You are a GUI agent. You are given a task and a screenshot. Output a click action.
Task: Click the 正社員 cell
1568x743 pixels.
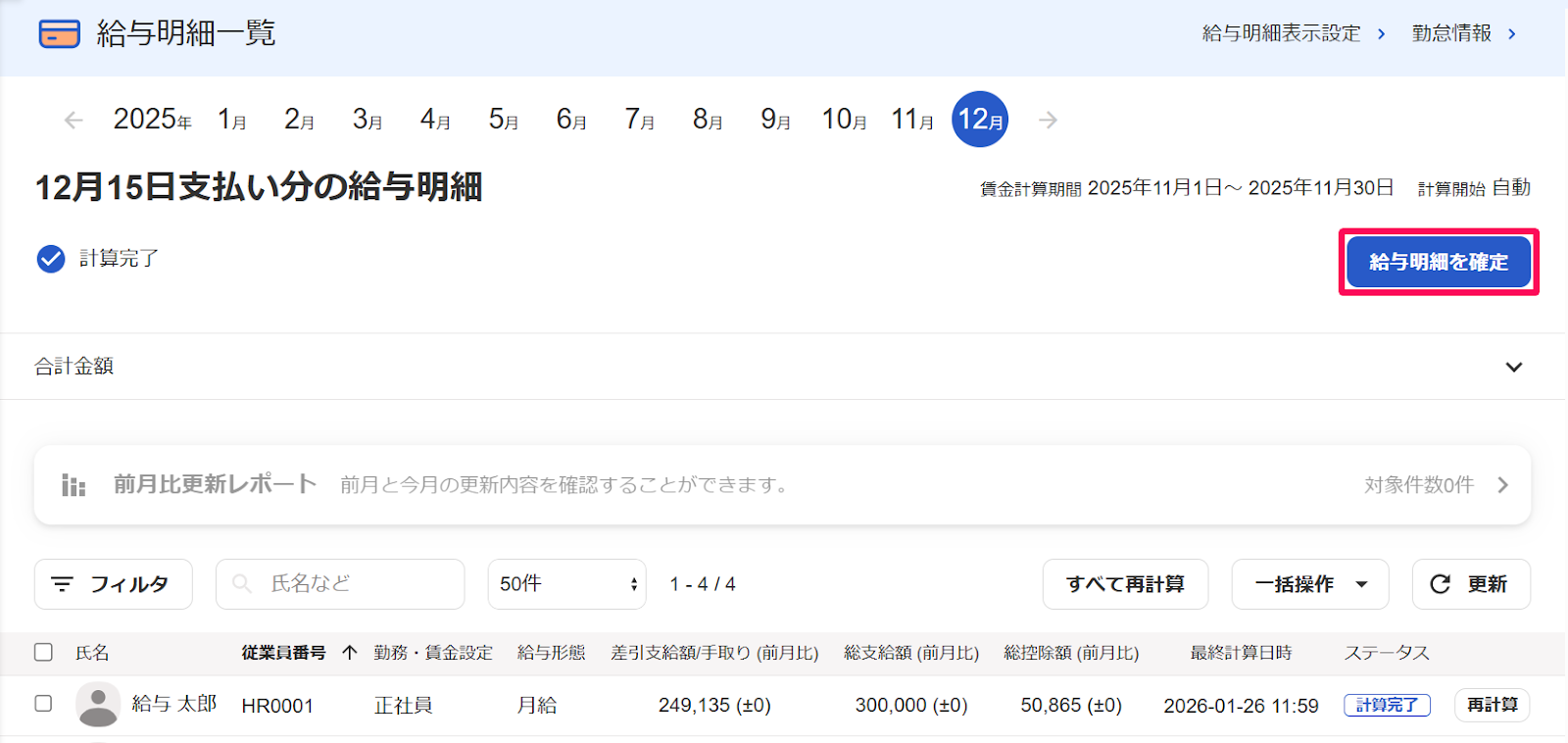403,706
